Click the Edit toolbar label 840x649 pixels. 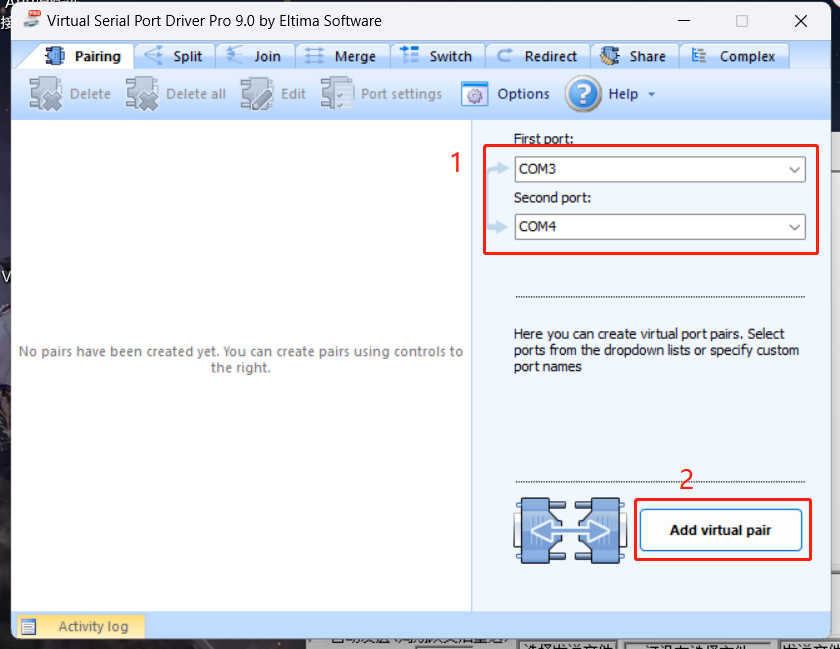coord(293,94)
